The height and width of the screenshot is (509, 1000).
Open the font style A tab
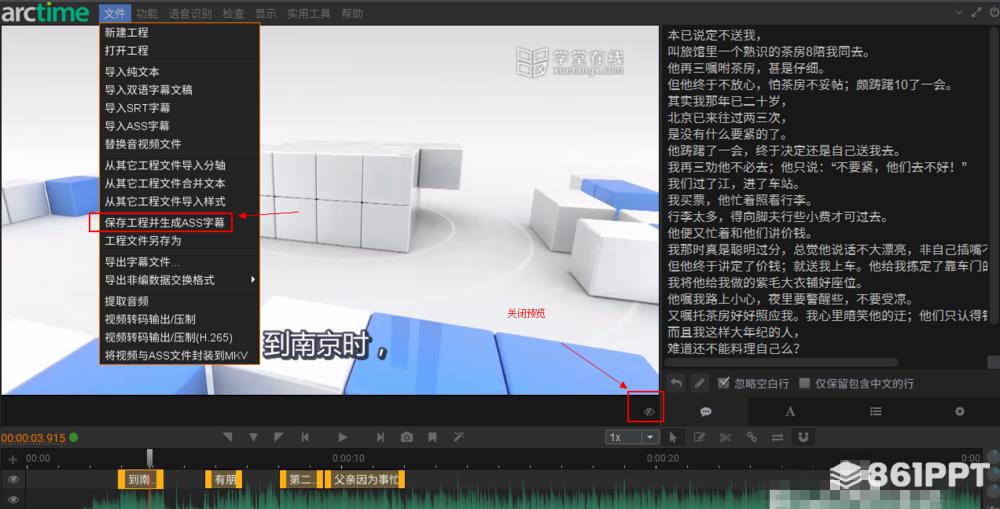[790, 411]
